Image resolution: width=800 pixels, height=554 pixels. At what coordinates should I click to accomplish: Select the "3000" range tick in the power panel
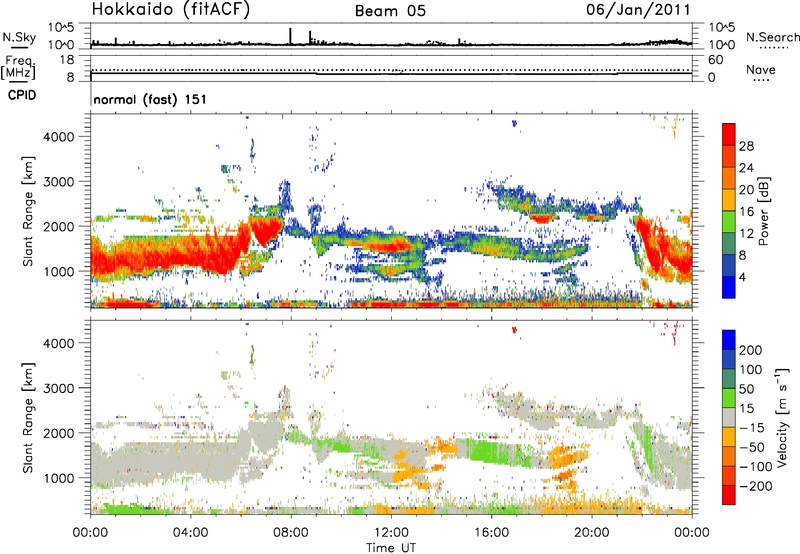(x=58, y=182)
